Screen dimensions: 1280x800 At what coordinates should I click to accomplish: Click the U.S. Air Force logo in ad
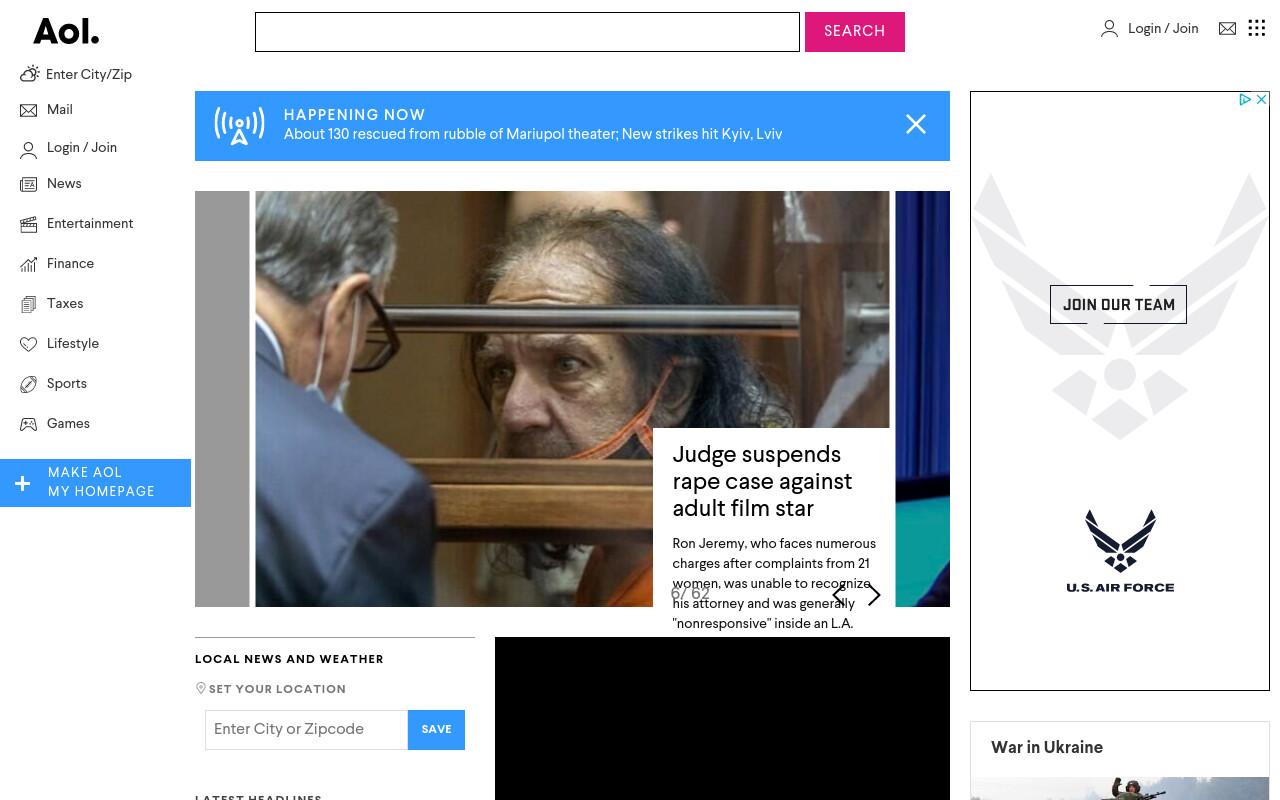(x=1120, y=551)
